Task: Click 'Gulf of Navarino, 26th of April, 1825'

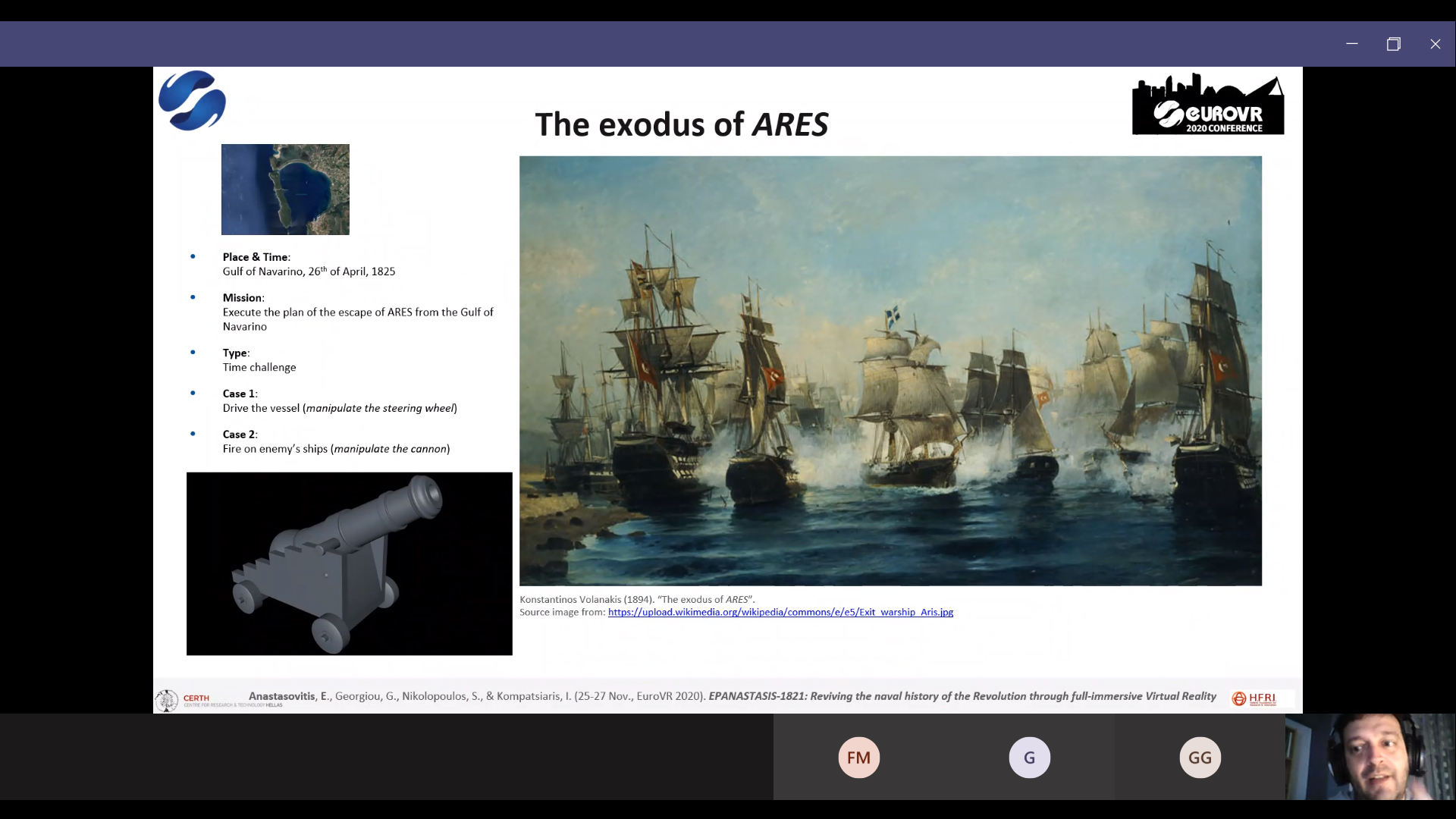Action: pos(309,271)
